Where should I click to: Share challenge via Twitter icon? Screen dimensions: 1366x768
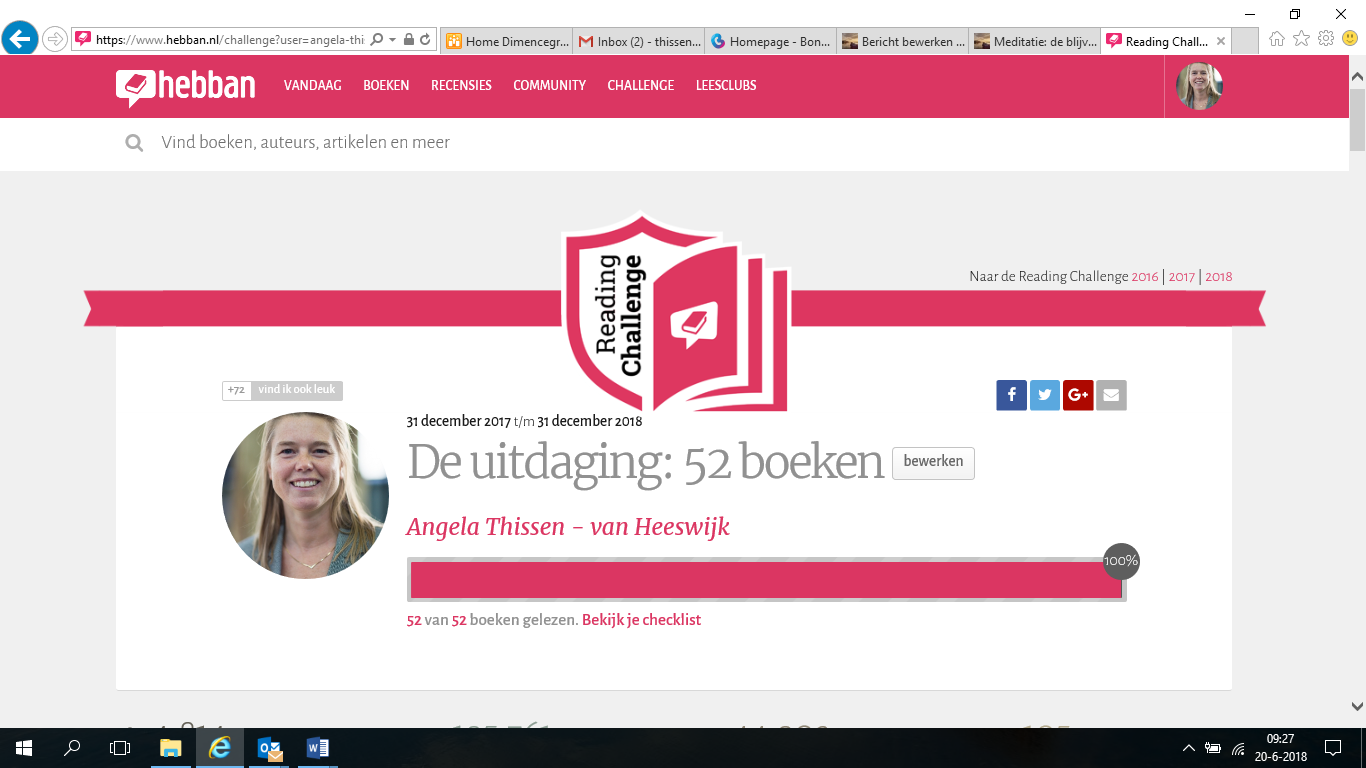(1044, 395)
